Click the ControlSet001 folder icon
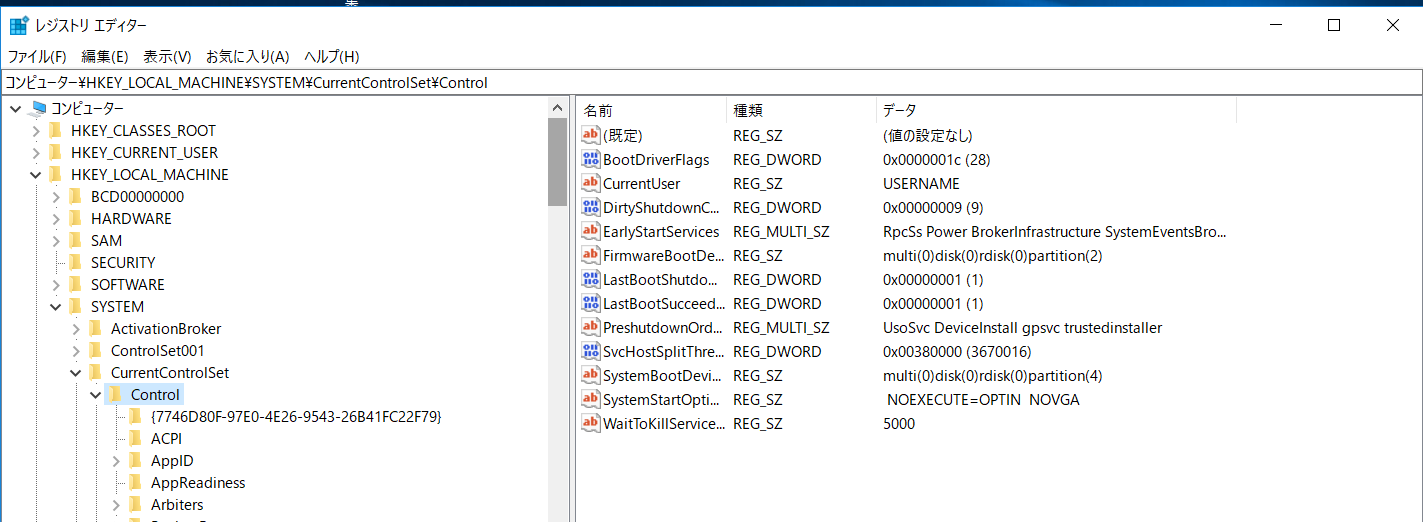The image size is (1423, 522). pyautogui.click(x=96, y=351)
